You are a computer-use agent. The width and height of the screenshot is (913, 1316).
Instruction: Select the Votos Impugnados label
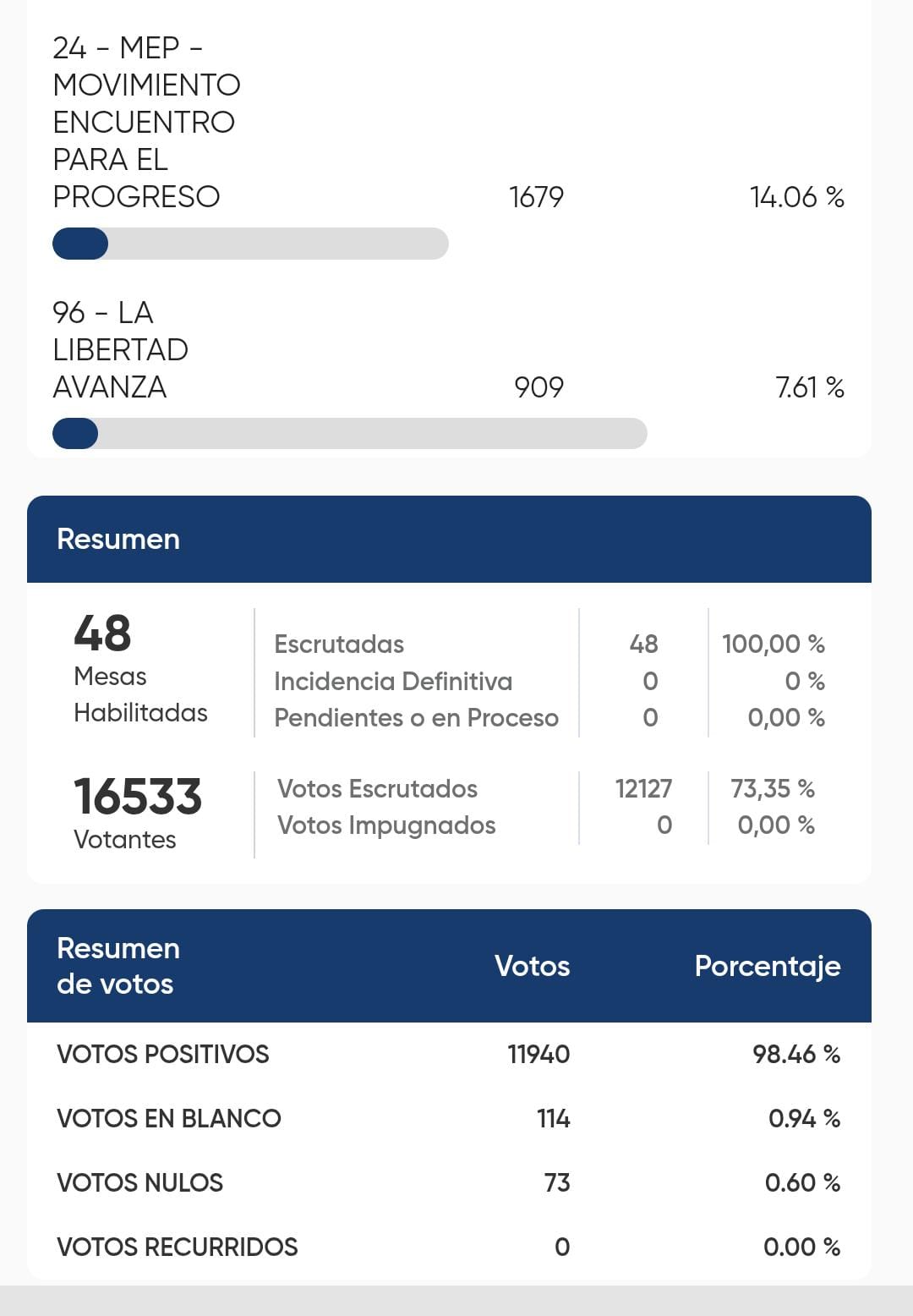pos(386,825)
